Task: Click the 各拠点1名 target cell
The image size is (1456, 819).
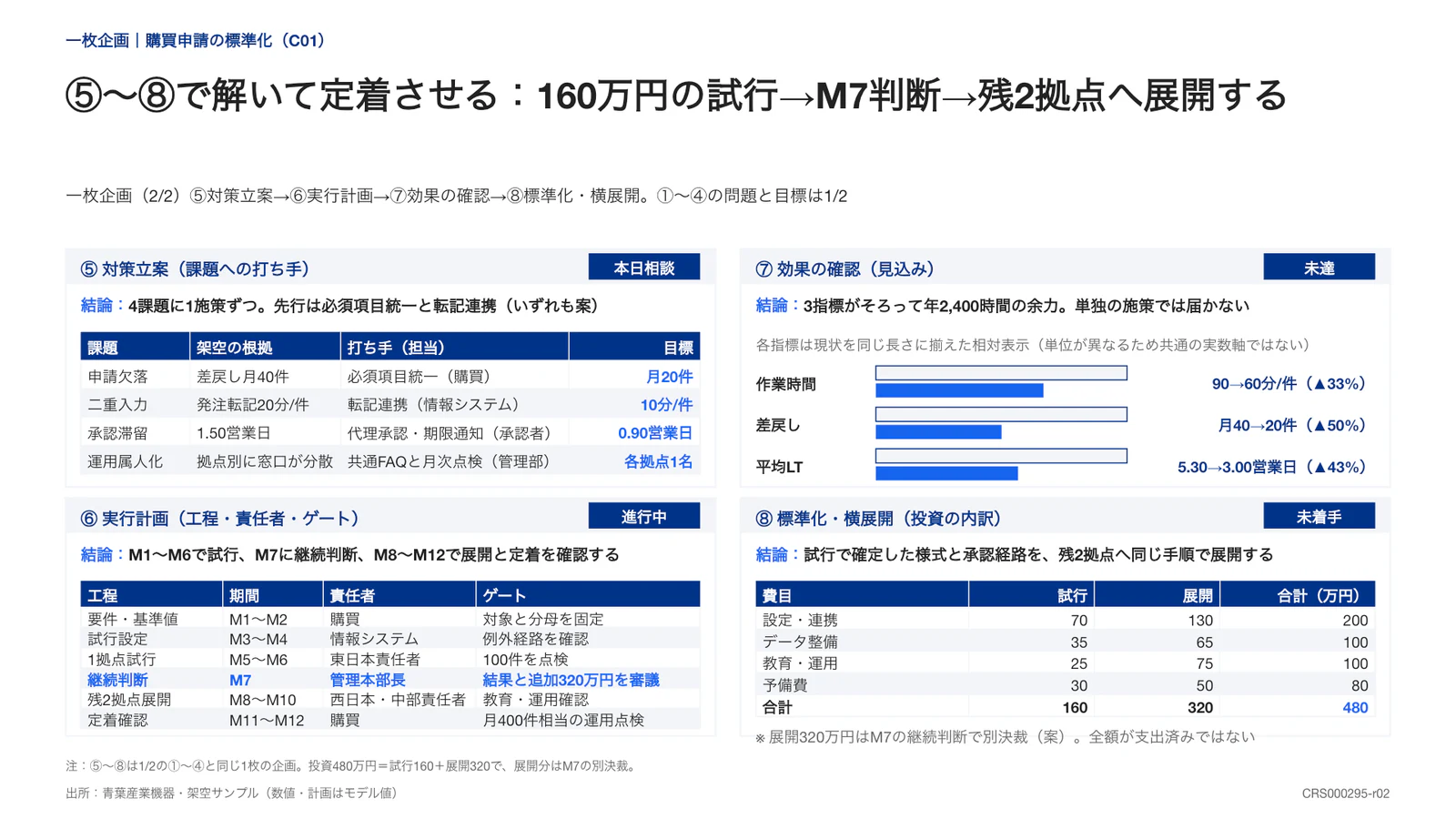Action: (x=658, y=462)
